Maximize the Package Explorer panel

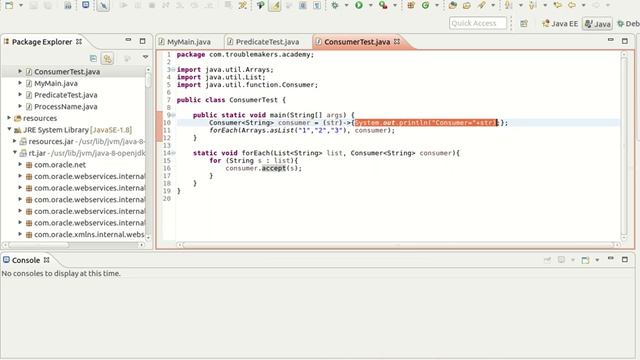pos(142,41)
